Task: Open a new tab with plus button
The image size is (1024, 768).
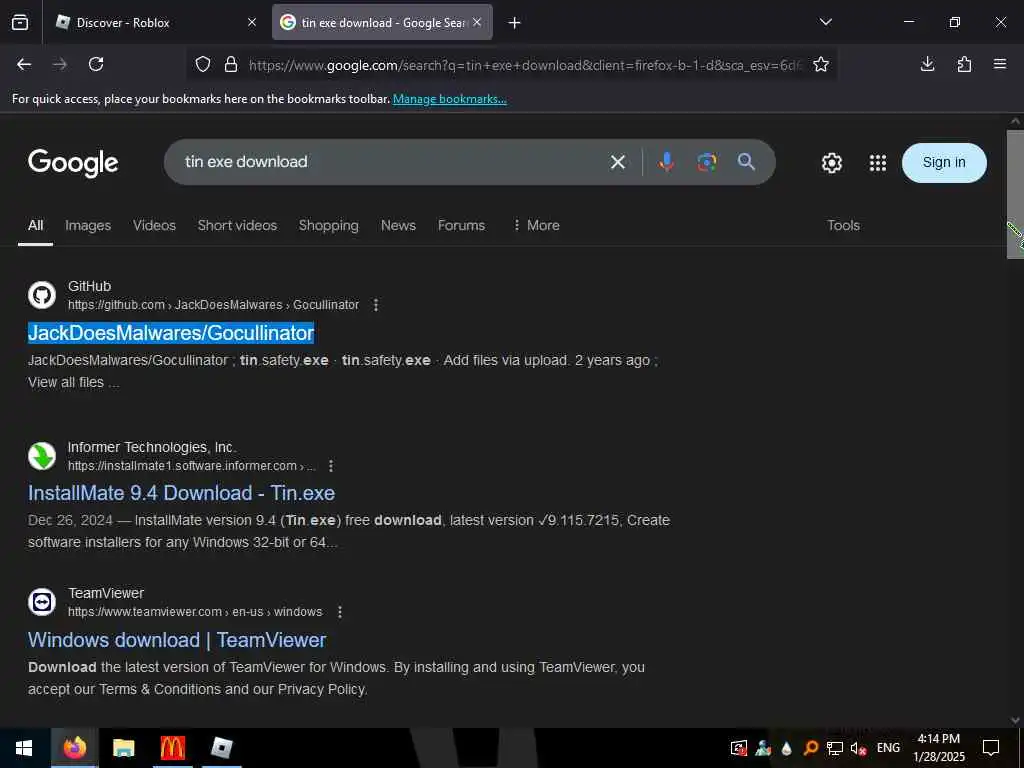Action: (x=515, y=23)
